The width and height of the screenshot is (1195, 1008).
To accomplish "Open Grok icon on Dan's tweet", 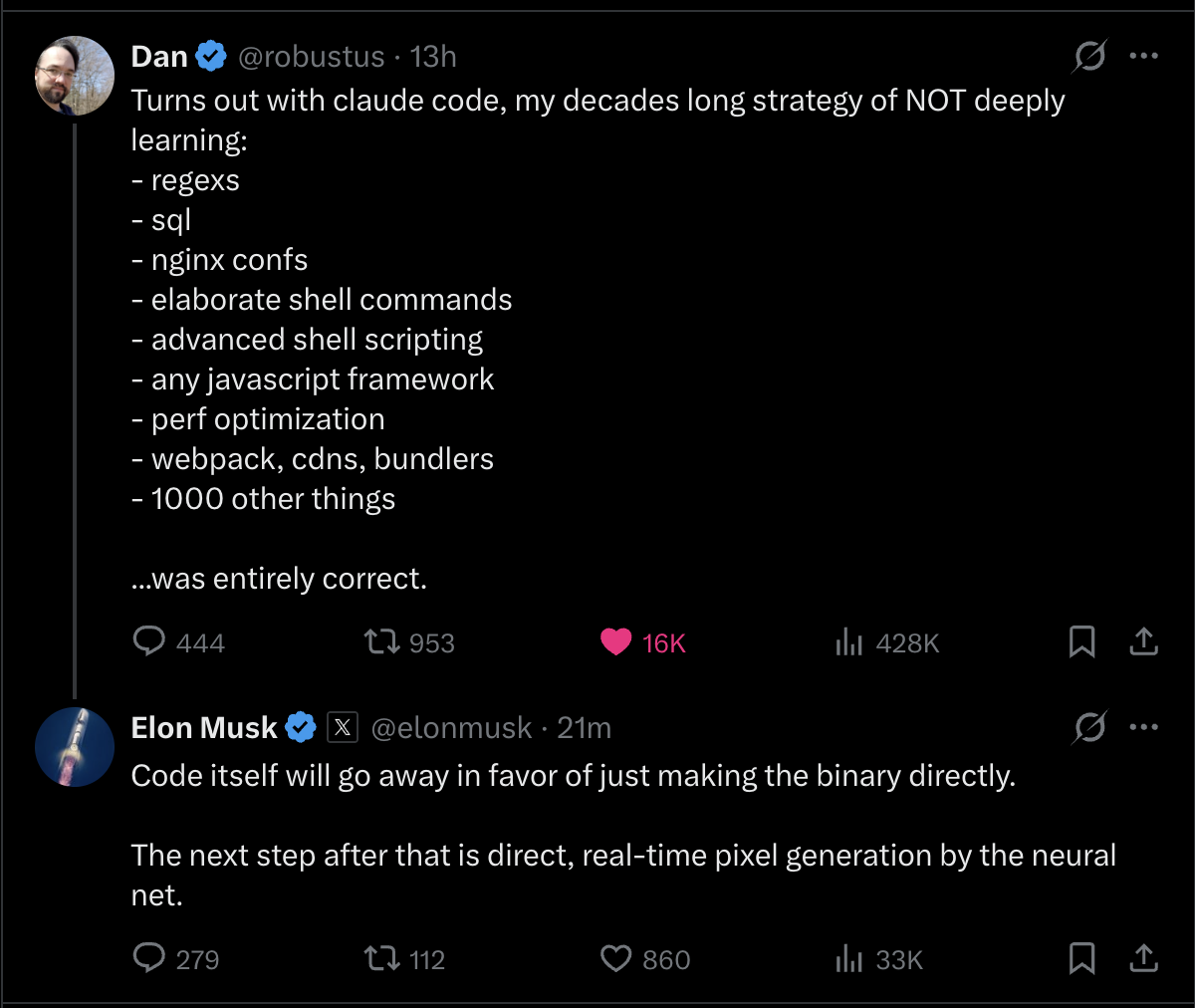I will coord(1088,57).
